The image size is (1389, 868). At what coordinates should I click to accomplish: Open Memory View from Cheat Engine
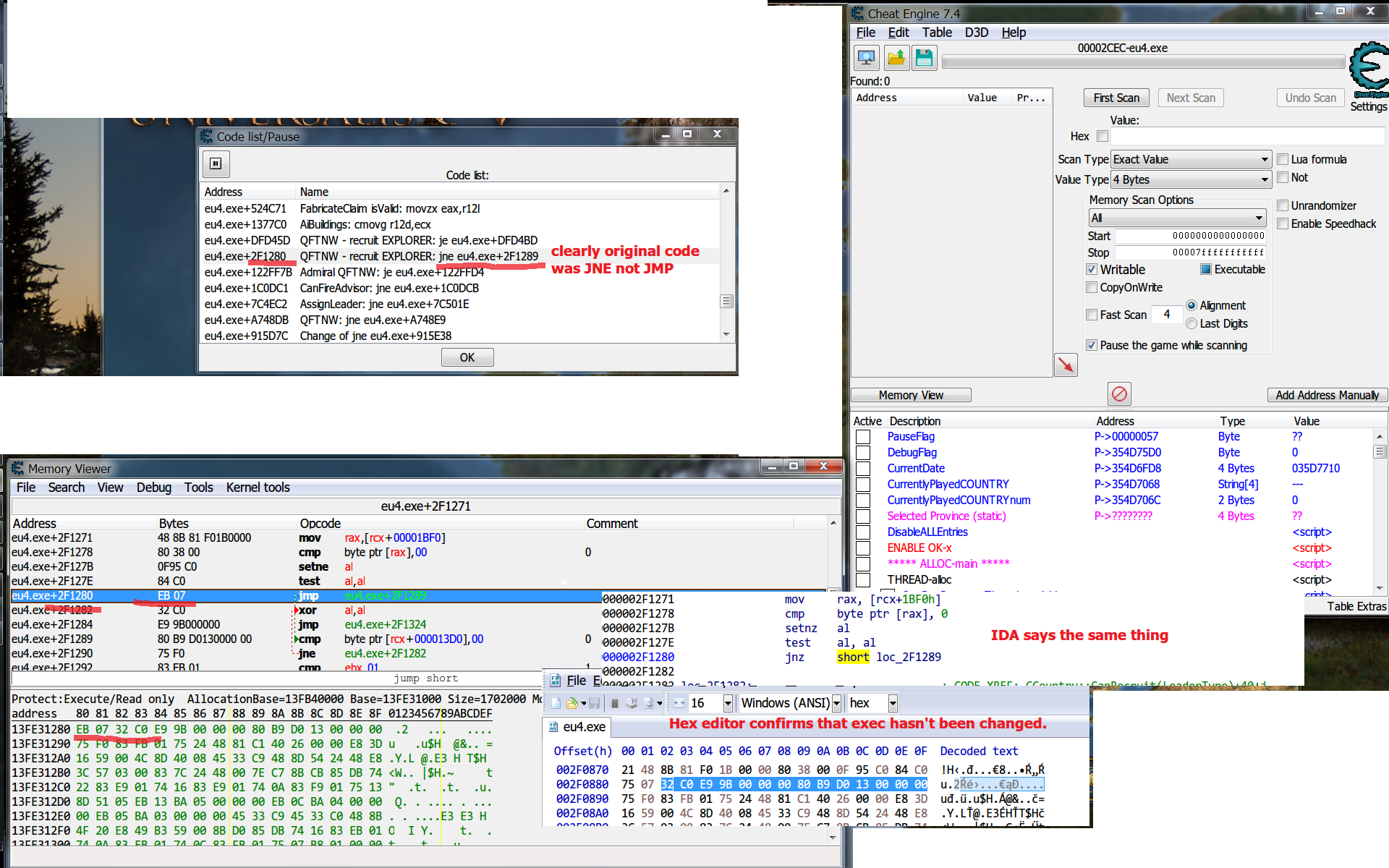(x=911, y=395)
